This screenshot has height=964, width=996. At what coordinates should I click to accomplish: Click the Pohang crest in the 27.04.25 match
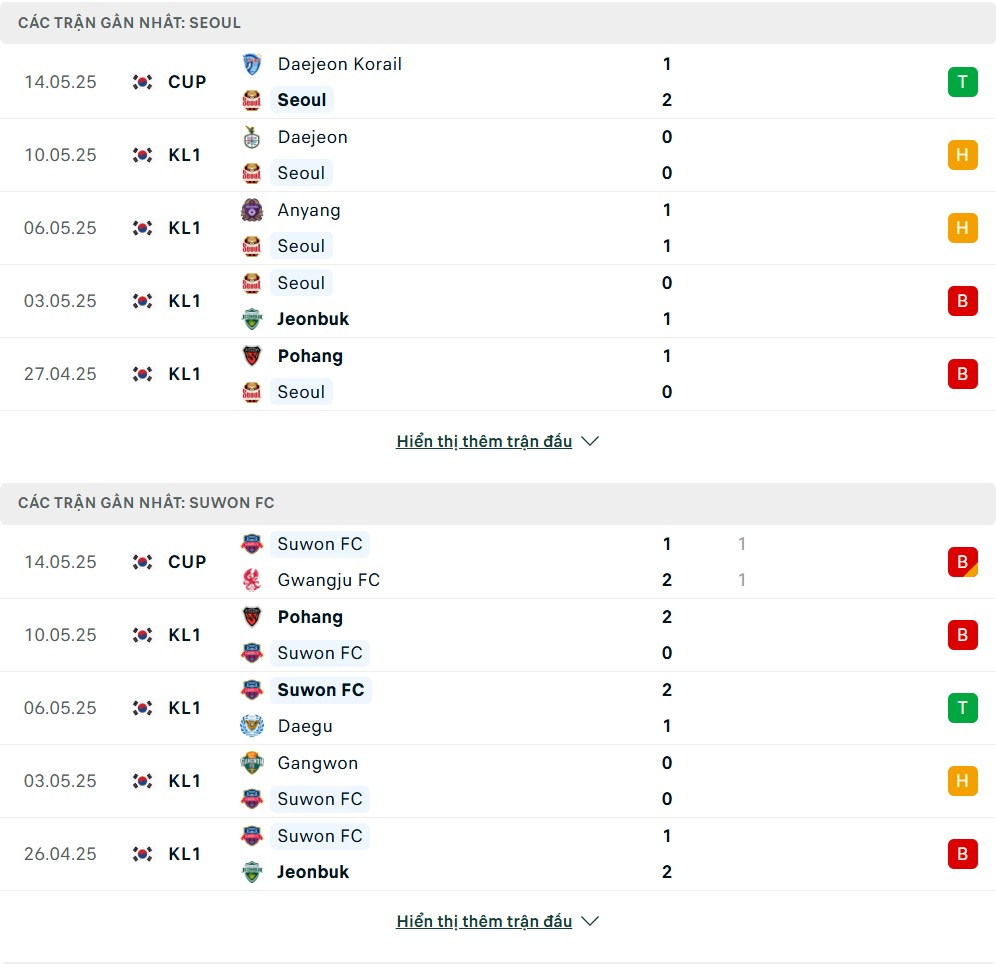coord(252,356)
